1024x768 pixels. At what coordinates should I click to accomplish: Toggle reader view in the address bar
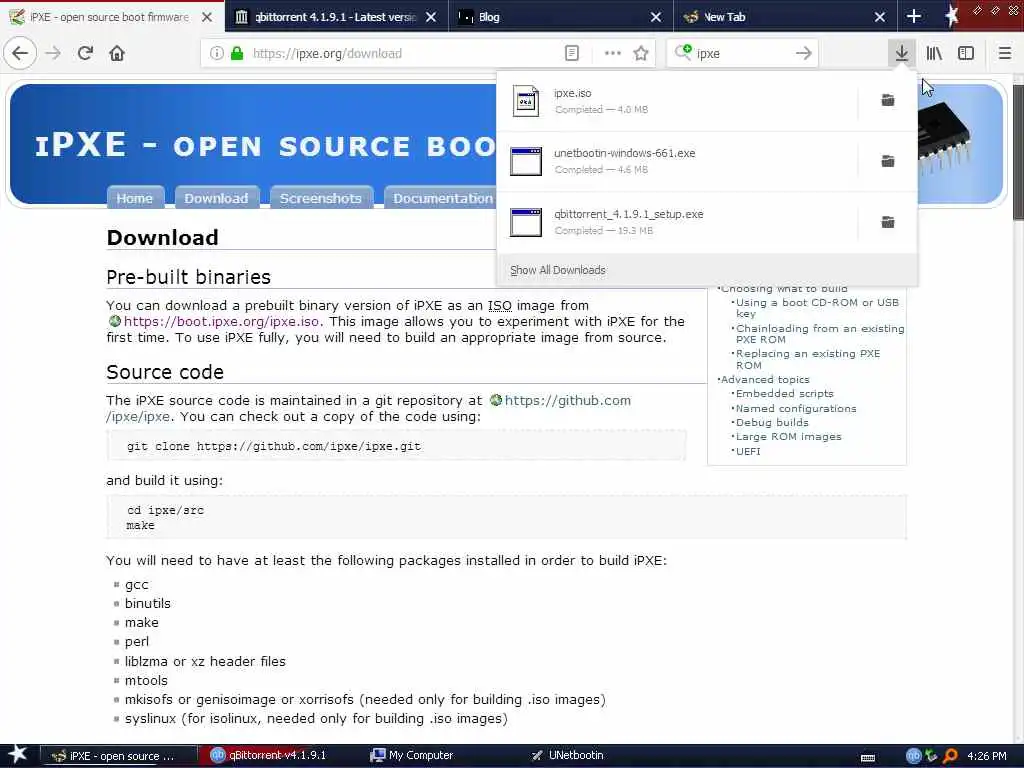point(571,54)
